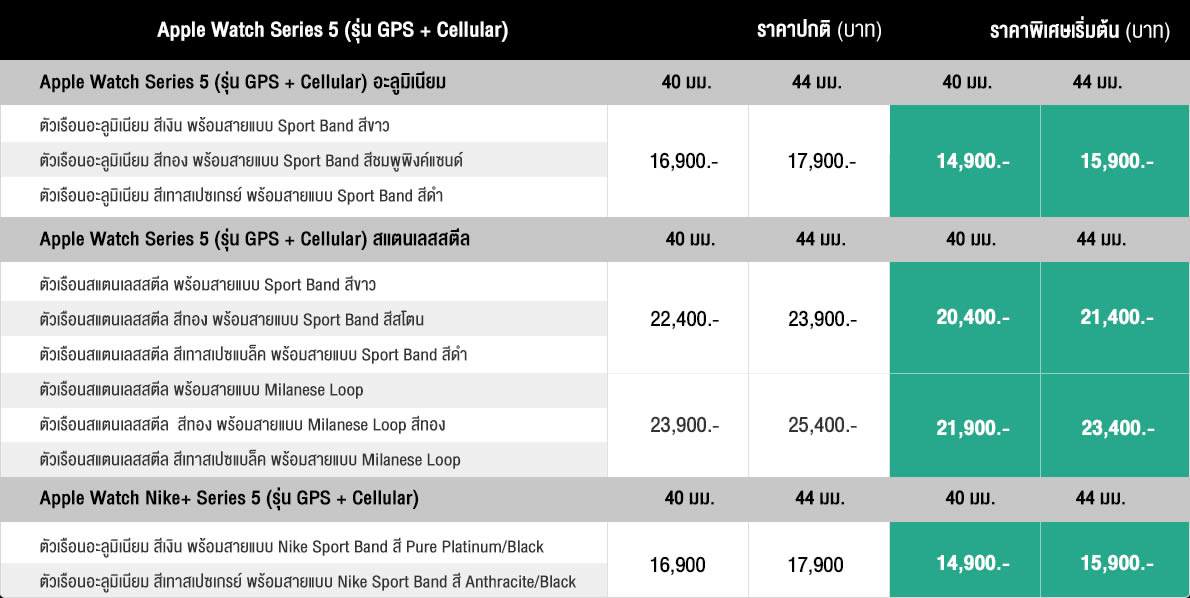1190x598 pixels.
Task: Select the gold stainless Milanese Loop row
Action: coord(243,425)
